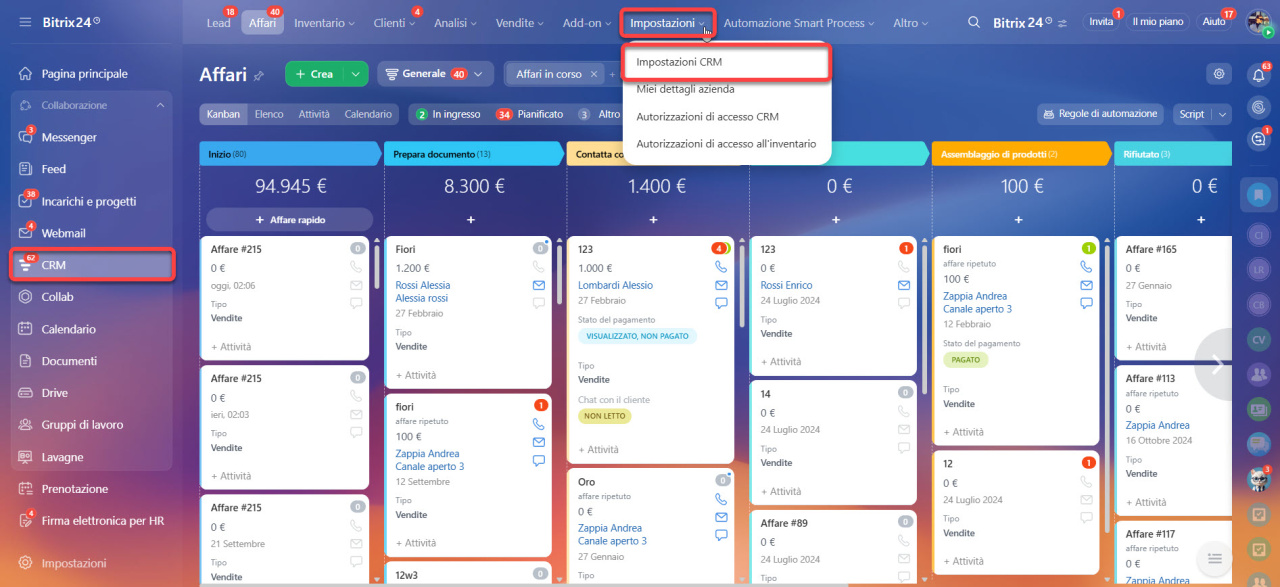Click the right arrow to scroll kanban
1280x587 pixels.
[1218, 365]
